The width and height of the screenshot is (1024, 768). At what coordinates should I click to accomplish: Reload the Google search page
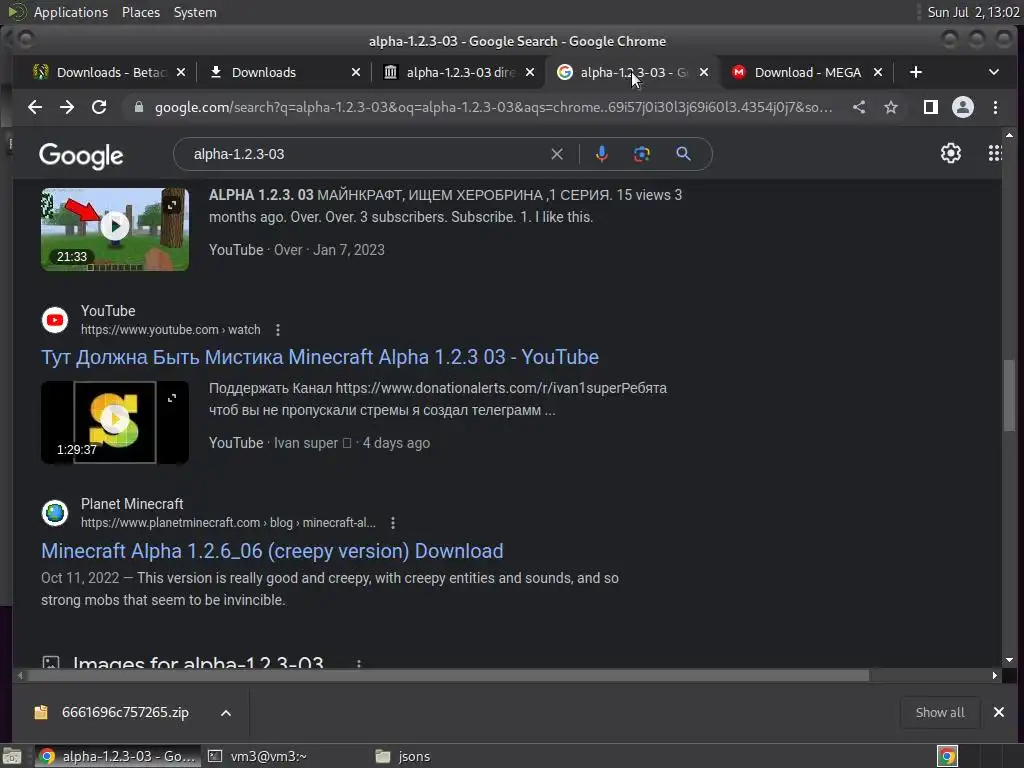(99, 107)
